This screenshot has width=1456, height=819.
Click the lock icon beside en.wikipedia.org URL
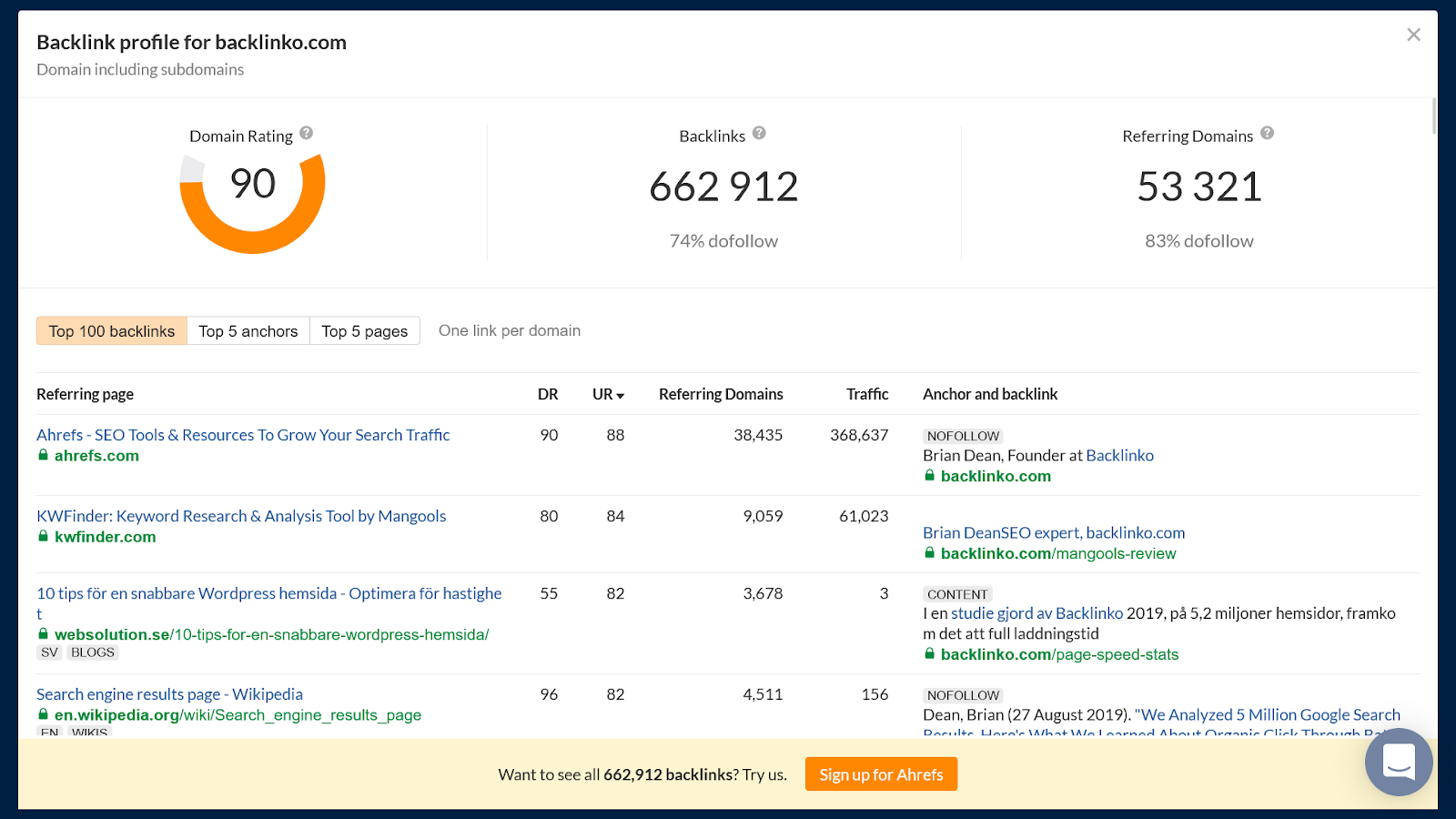pos(43,714)
